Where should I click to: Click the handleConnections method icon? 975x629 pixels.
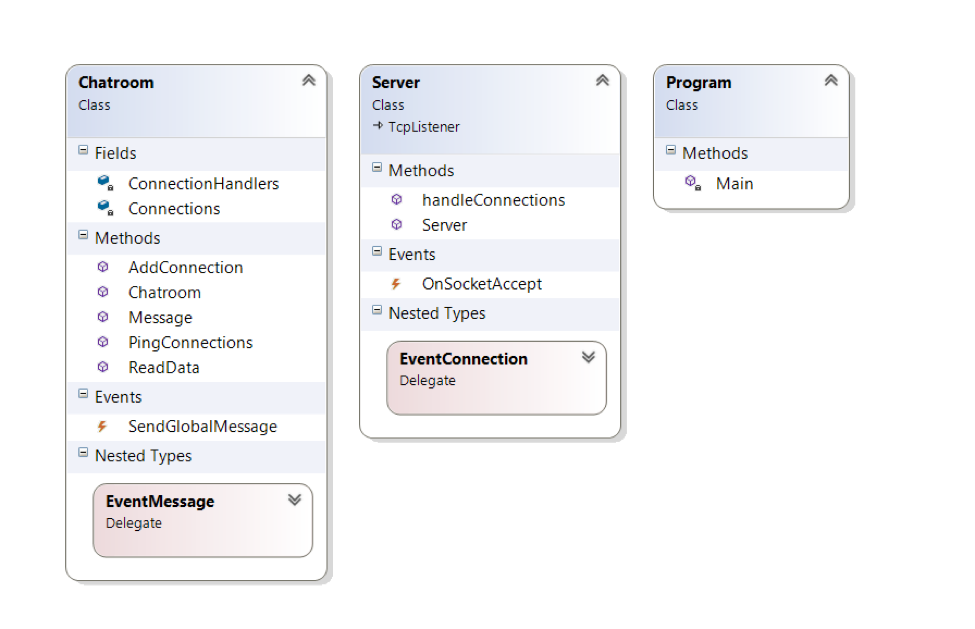(397, 200)
